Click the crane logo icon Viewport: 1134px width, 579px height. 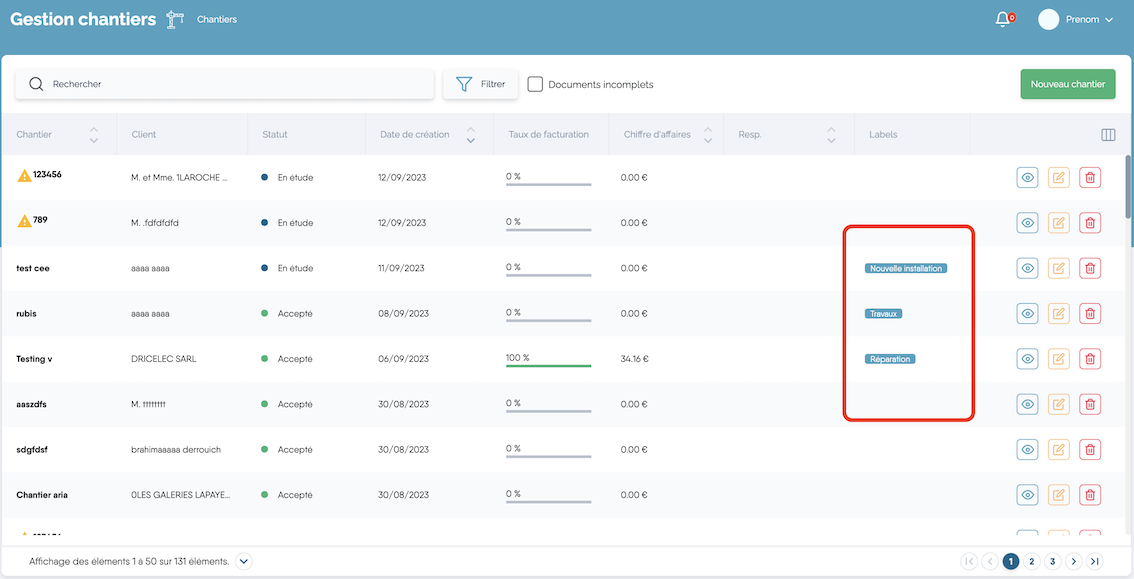[x=176, y=19]
